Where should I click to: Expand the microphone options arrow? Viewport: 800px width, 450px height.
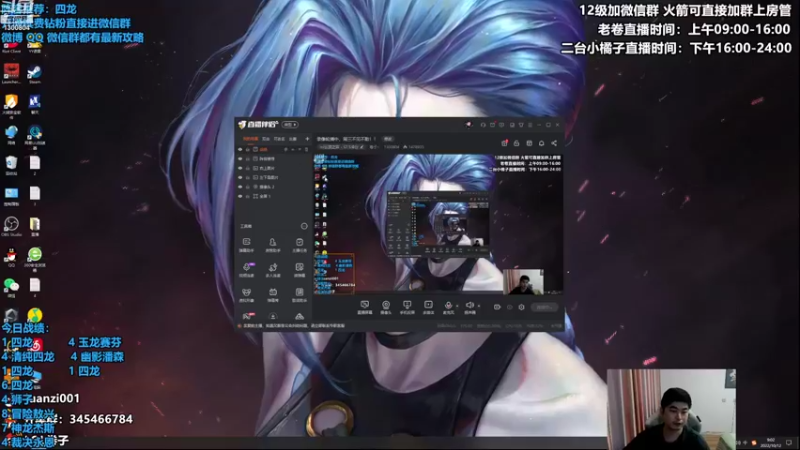457,306
